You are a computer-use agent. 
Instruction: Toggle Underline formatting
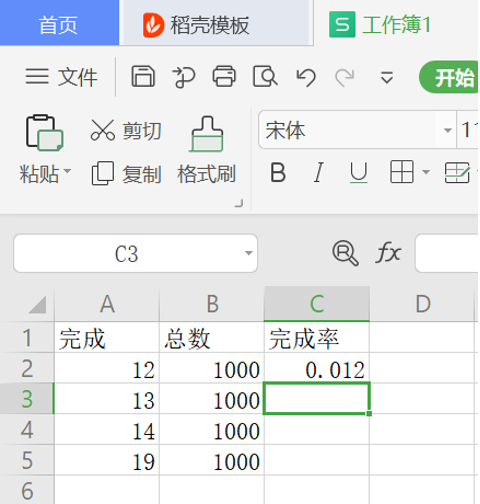tap(359, 172)
